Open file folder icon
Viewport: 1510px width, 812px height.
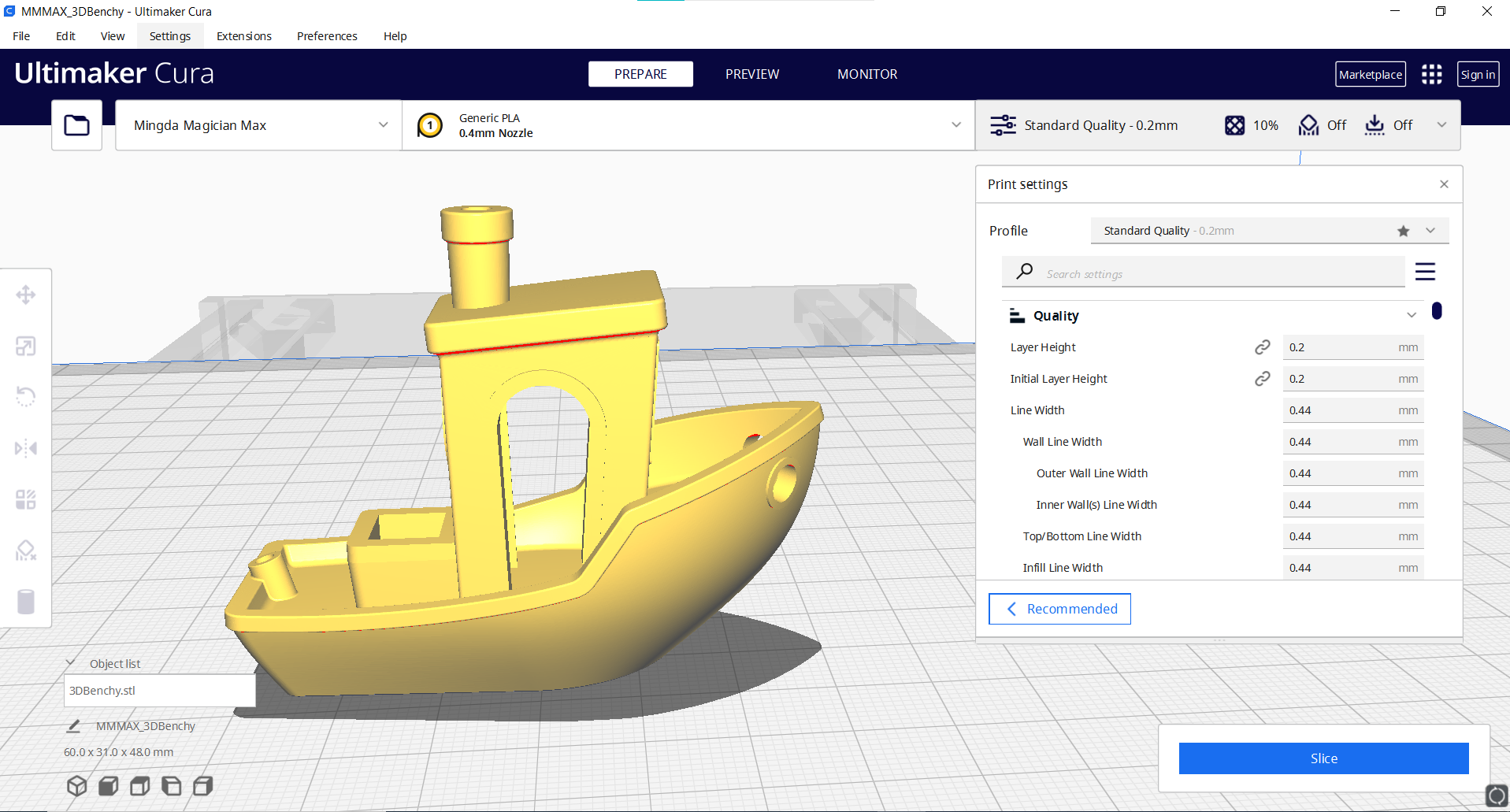click(x=76, y=125)
